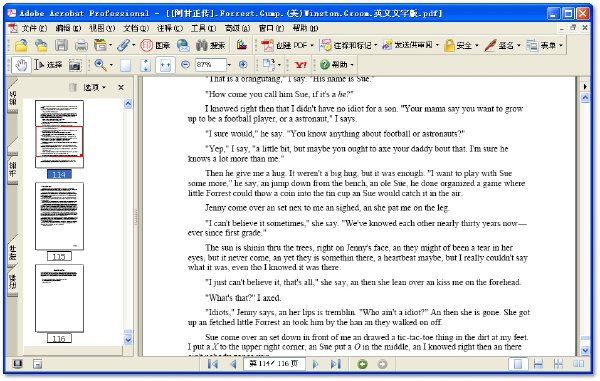This screenshot has width=600, height=381.
Task: Open the 87% zoom level dropdown
Action: [x=229, y=65]
